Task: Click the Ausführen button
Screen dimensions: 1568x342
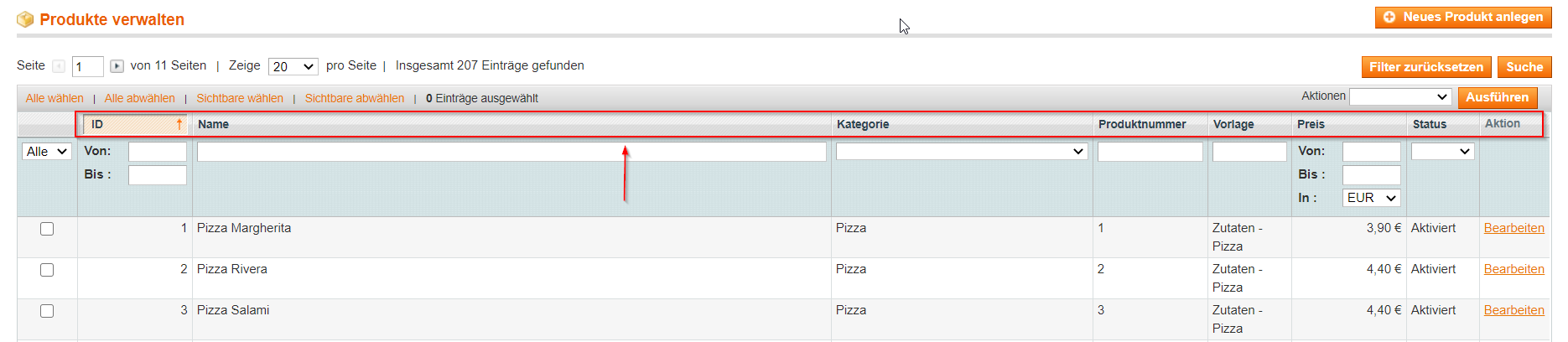Action: [x=1498, y=97]
